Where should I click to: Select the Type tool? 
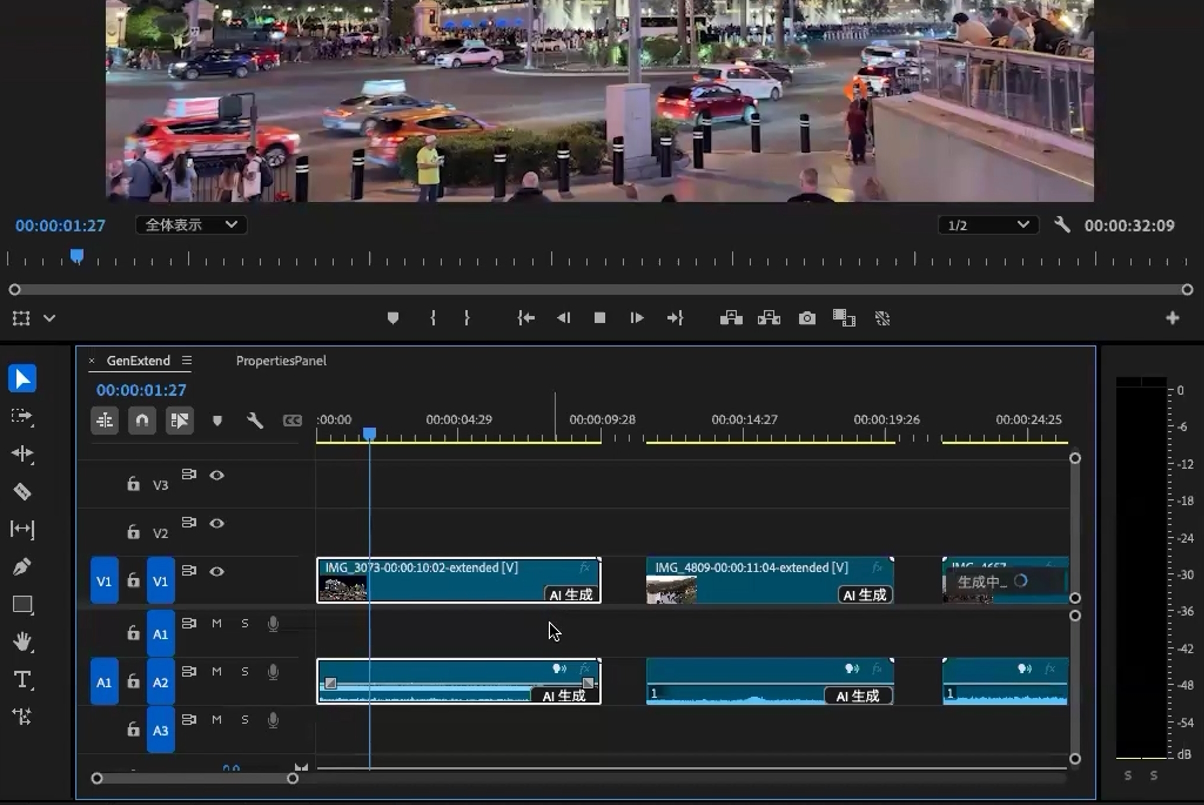coord(22,680)
